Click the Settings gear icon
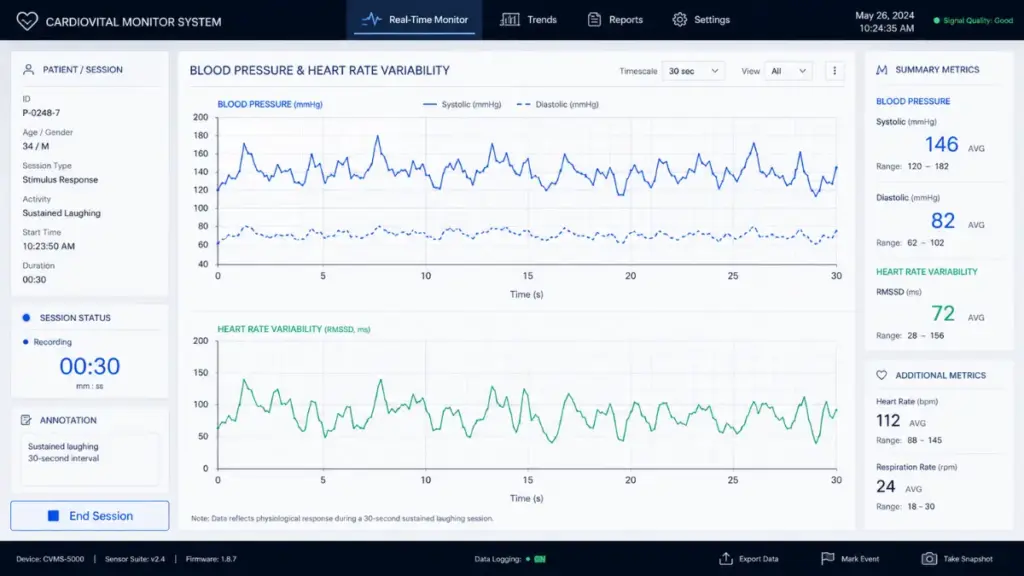 [679, 20]
